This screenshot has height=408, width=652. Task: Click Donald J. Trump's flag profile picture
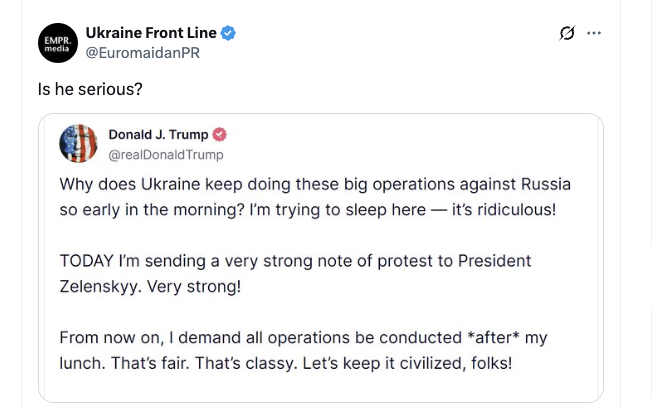click(77, 144)
